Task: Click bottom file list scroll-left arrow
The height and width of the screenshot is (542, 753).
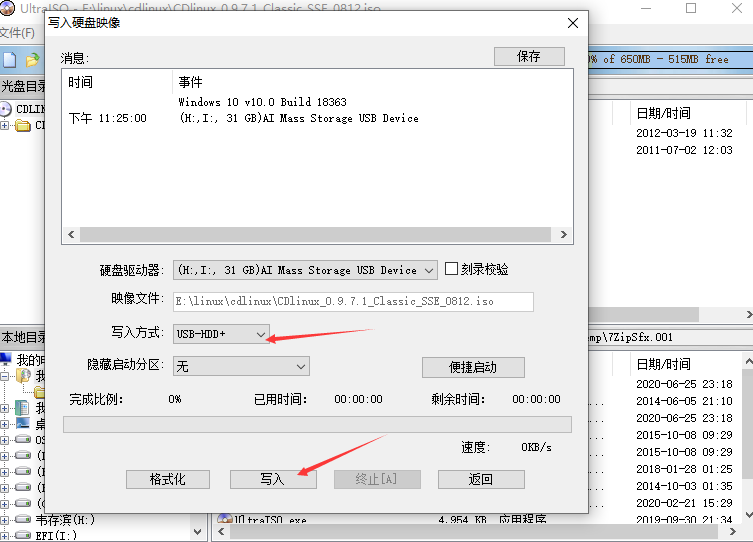Action: (x=221, y=531)
